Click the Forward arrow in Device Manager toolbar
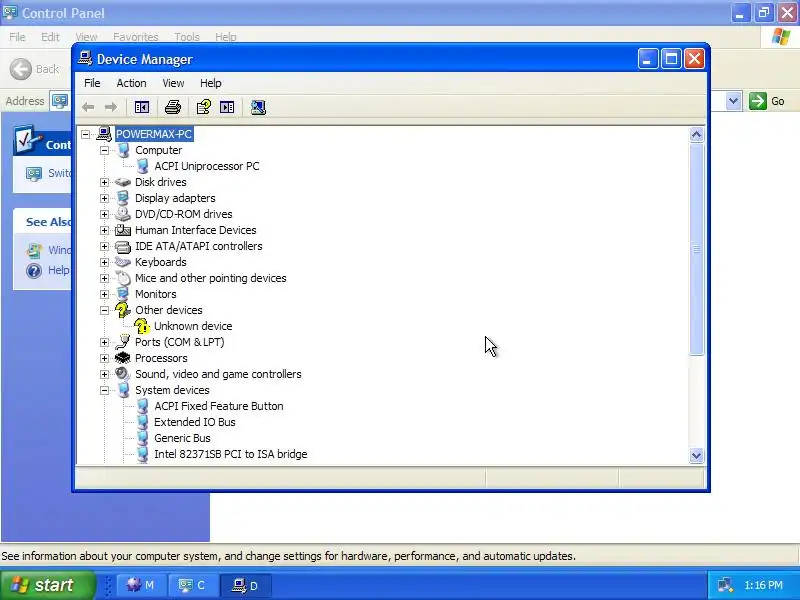 [x=111, y=107]
